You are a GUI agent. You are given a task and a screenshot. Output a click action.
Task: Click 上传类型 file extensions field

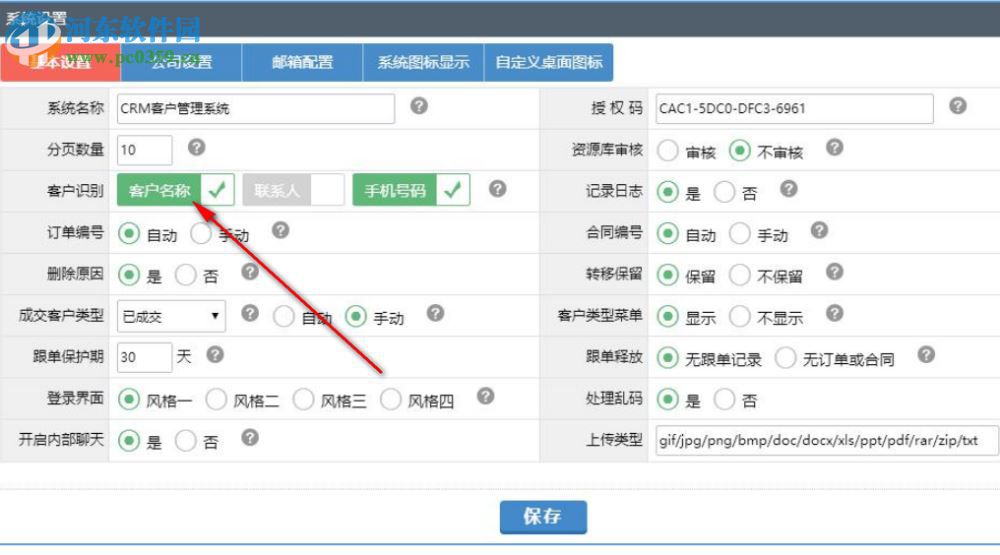pyautogui.click(x=827, y=440)
